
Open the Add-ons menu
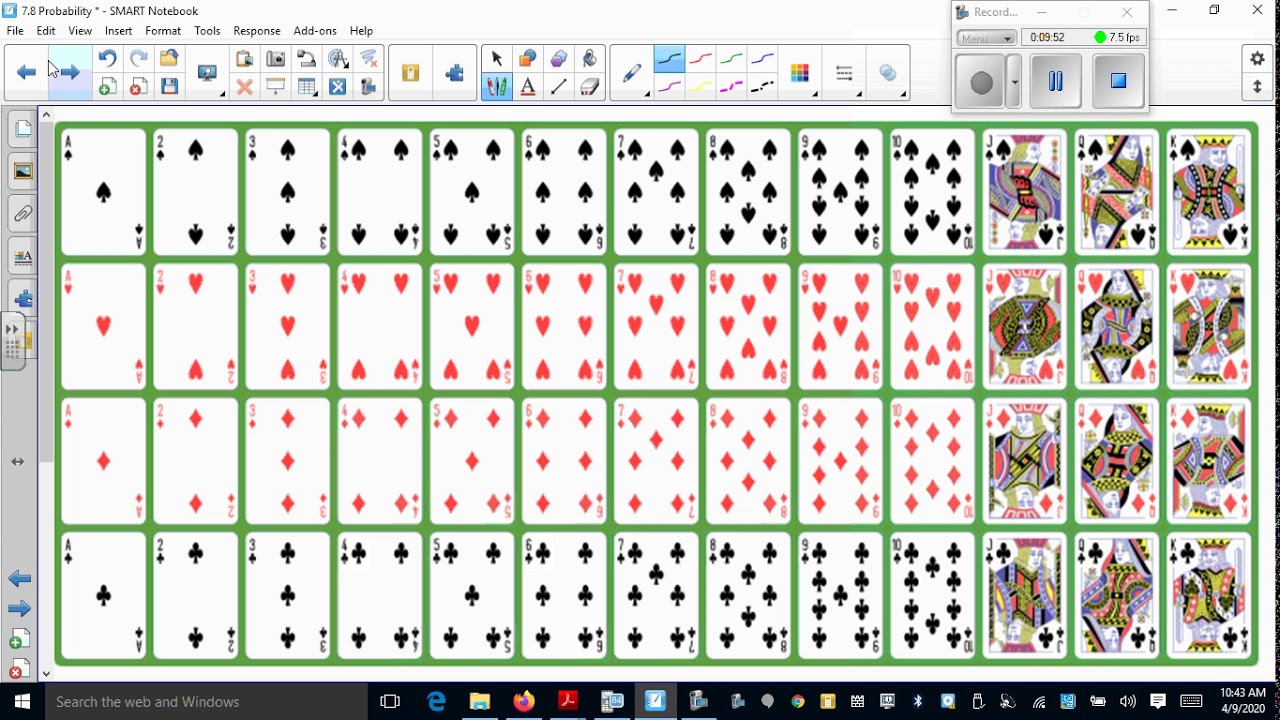pyautogui.click(x=315, y=31)
